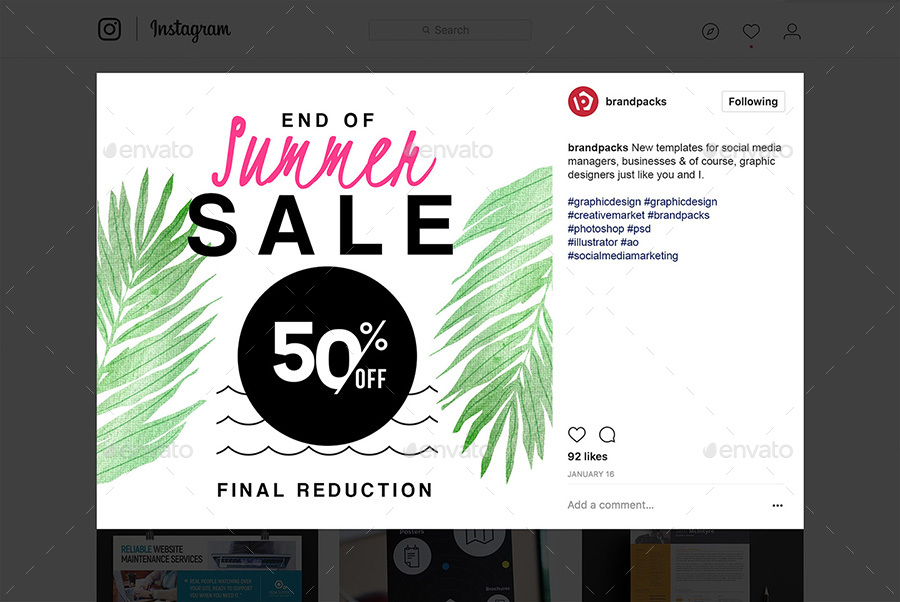900x602 pixels.
Task: Like the post with the heart icon
Action: (x=576, y=434)
